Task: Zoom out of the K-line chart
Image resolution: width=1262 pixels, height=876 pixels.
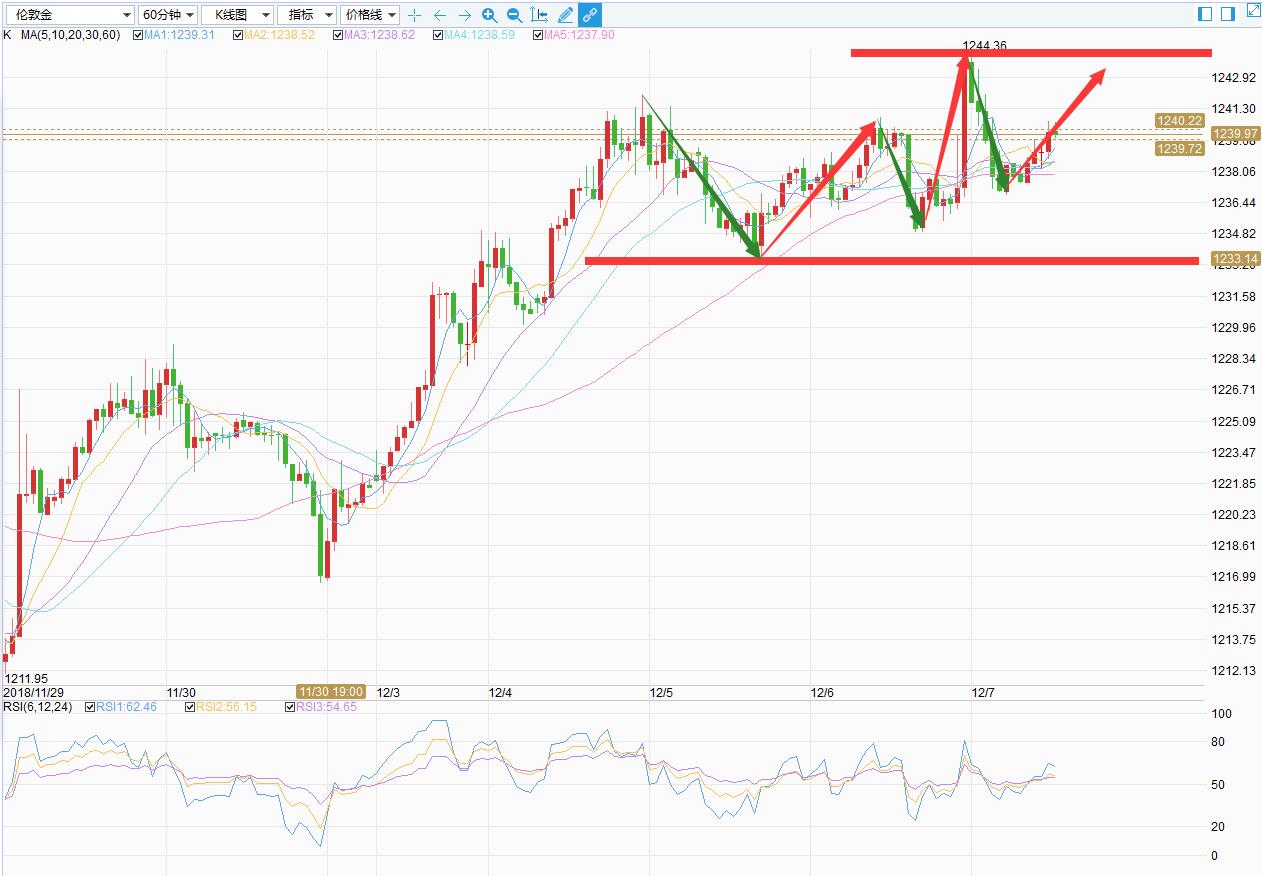Action: (514, 15)
